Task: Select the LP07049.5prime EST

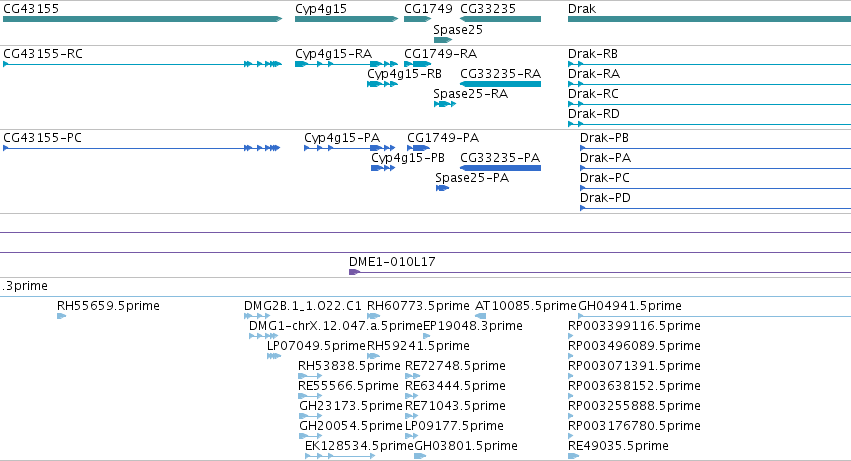Action: coord(274,356)
